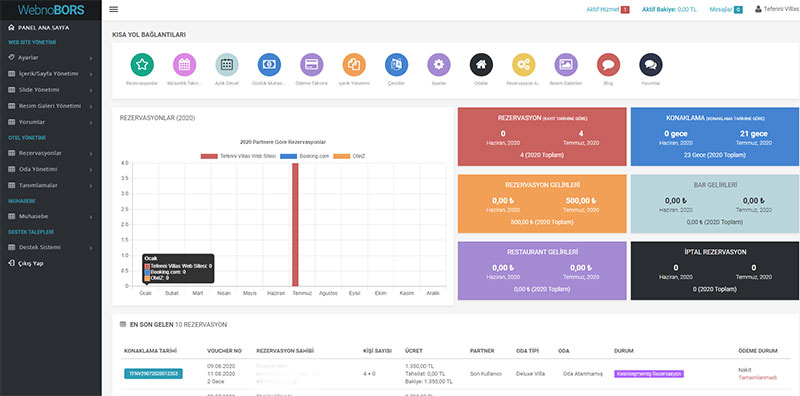The width and height of the screenshot is (800, 396).
Task: Open the Resim Galerileri picture icon
Action: click(x=566, y=65)
